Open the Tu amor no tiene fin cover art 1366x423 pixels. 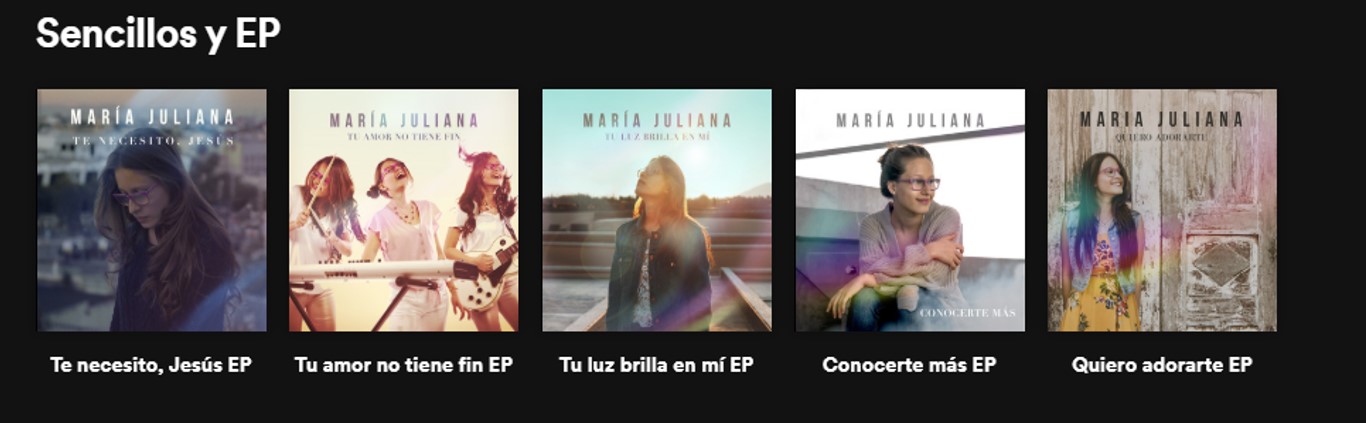pyautogui.click(x=404, y=210)
